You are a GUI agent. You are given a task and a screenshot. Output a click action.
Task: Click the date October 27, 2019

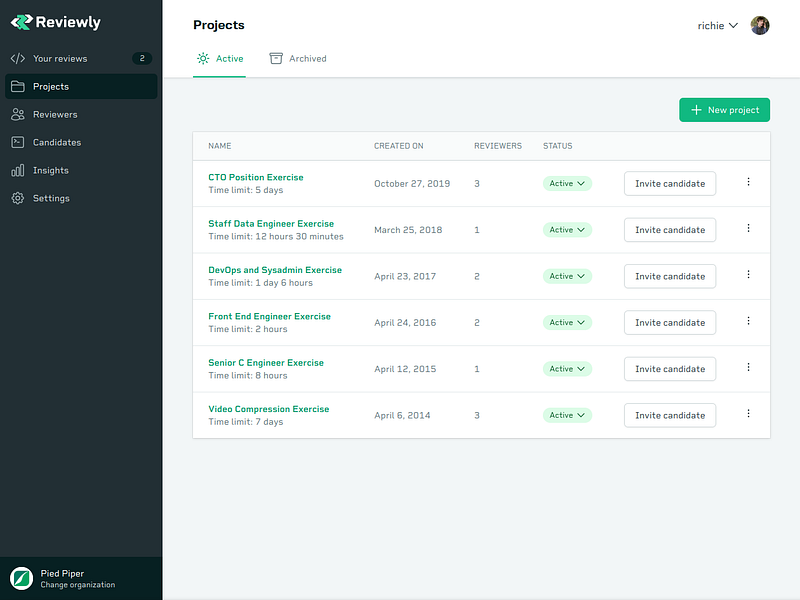[x=412, y=184]
